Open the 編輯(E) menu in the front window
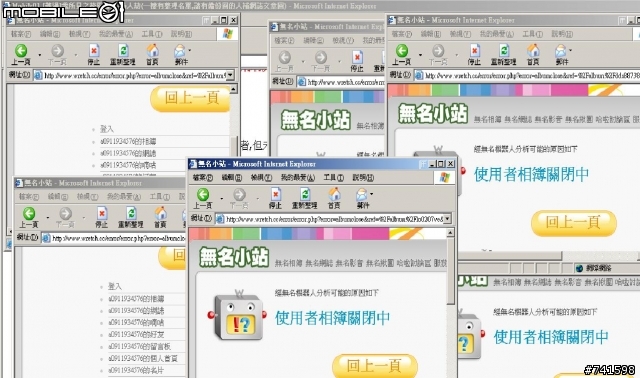The image size is (640, 378). pyautogui.click(x=232, y=178)
